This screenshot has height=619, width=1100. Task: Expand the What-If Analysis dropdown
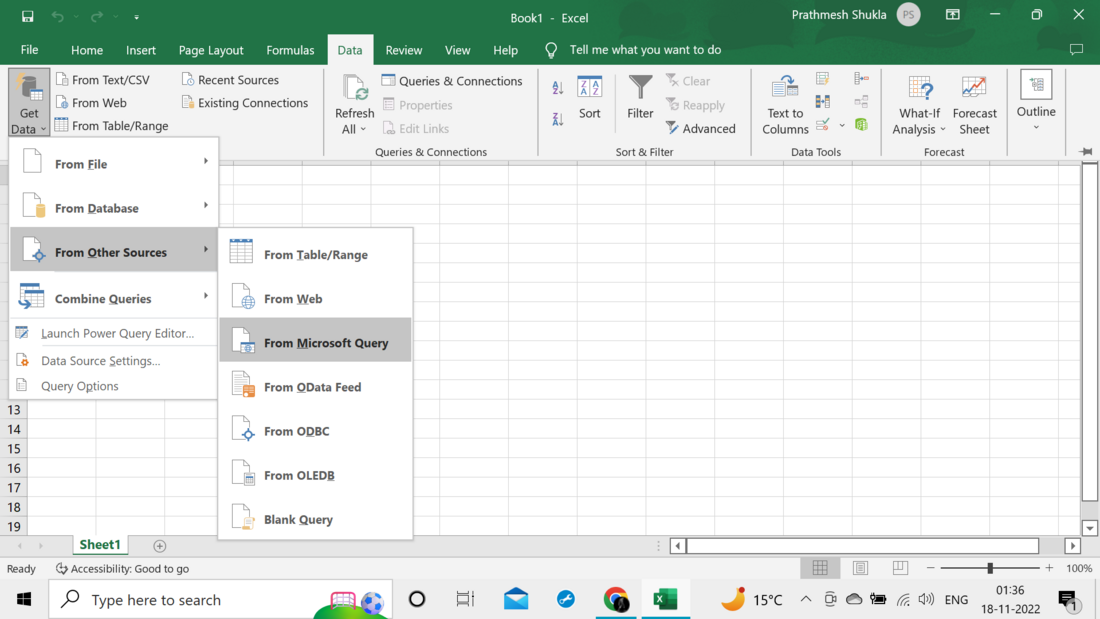click(x=919, y=120)
